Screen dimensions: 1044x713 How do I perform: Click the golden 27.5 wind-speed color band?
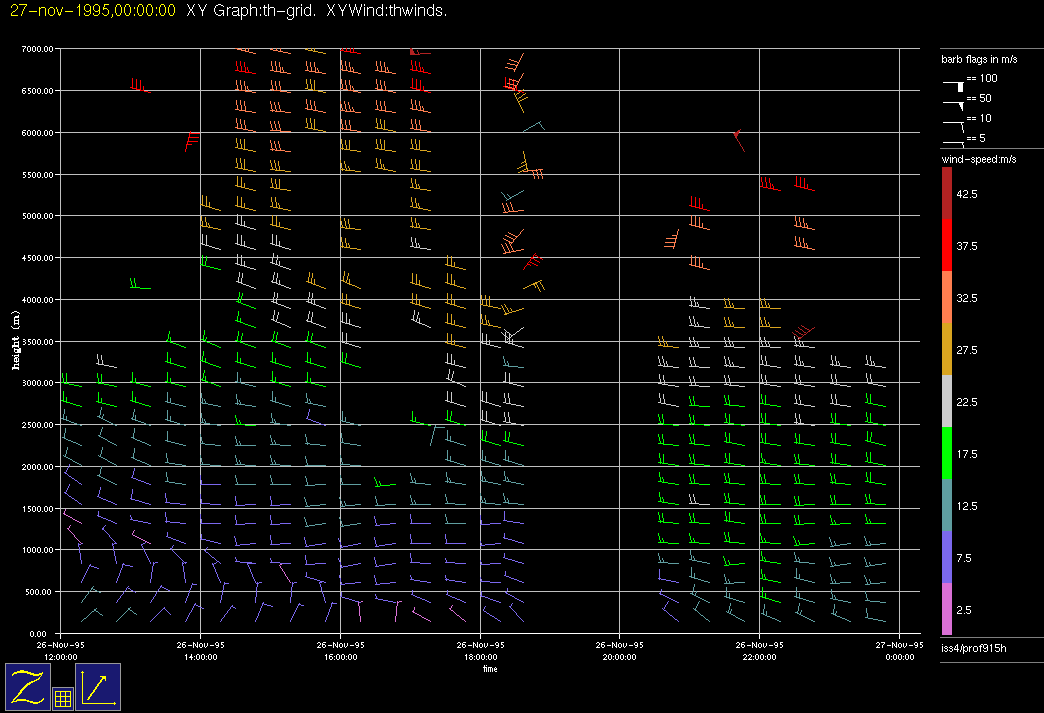(947, 350)
